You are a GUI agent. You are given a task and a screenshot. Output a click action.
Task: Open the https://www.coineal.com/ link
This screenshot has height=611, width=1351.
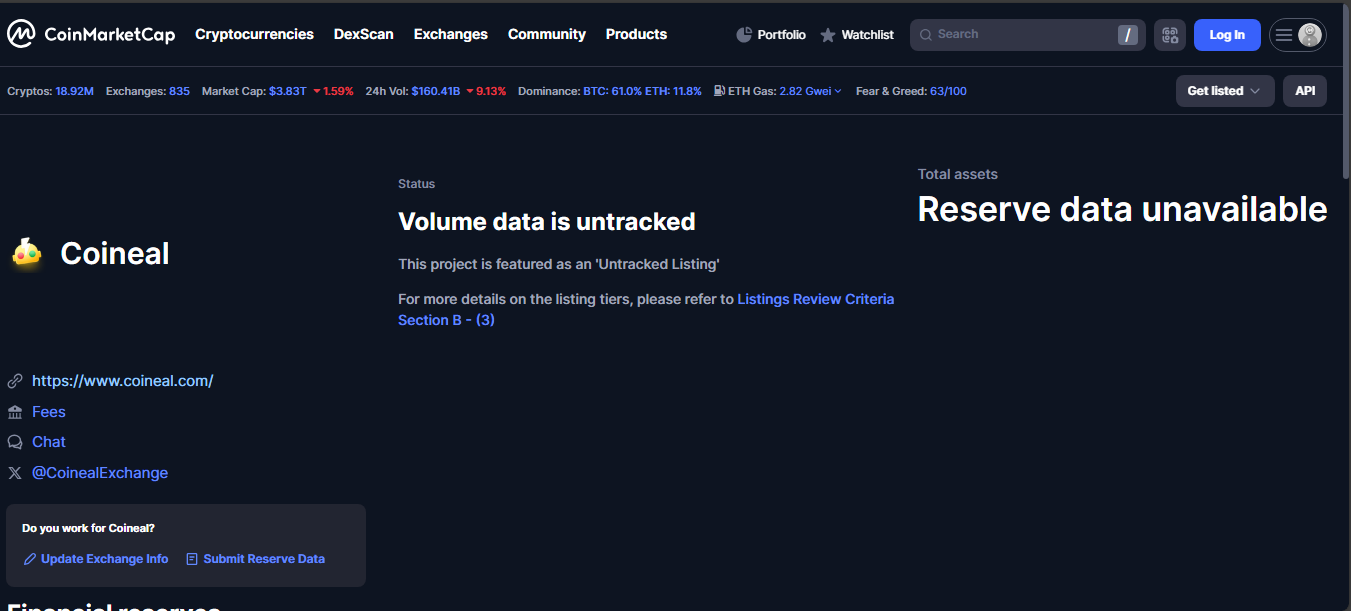pos(123,381)
